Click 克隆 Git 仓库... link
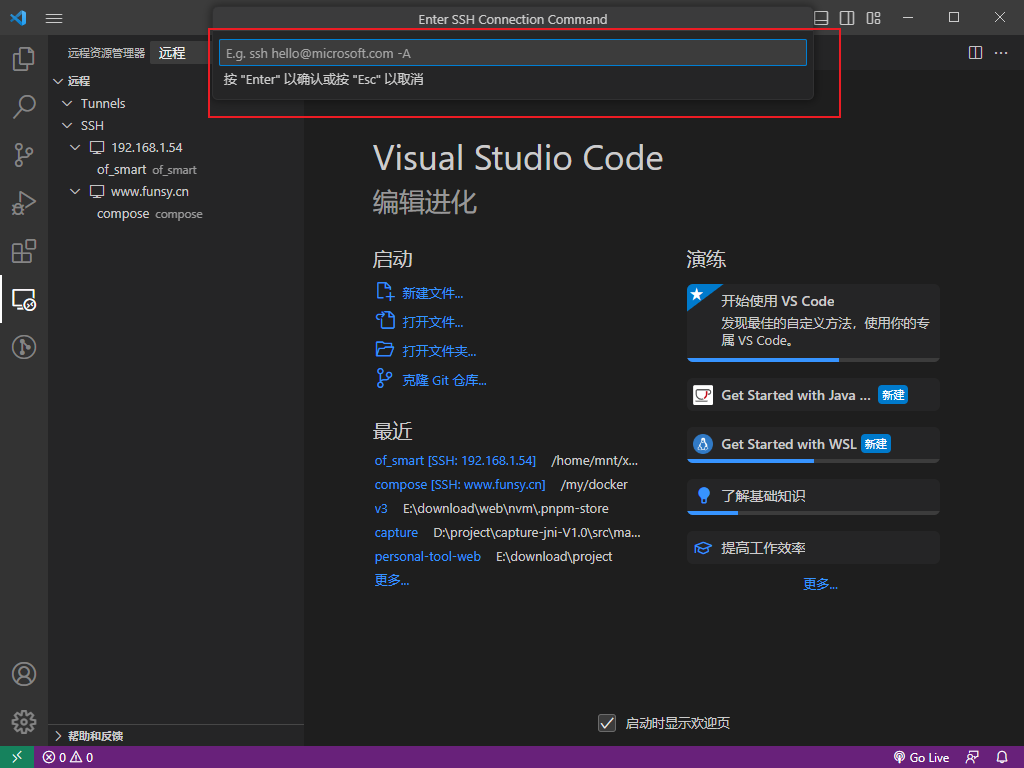Image resolution: width=1024 pixels, height=768 pixels. tap(444, 380)
